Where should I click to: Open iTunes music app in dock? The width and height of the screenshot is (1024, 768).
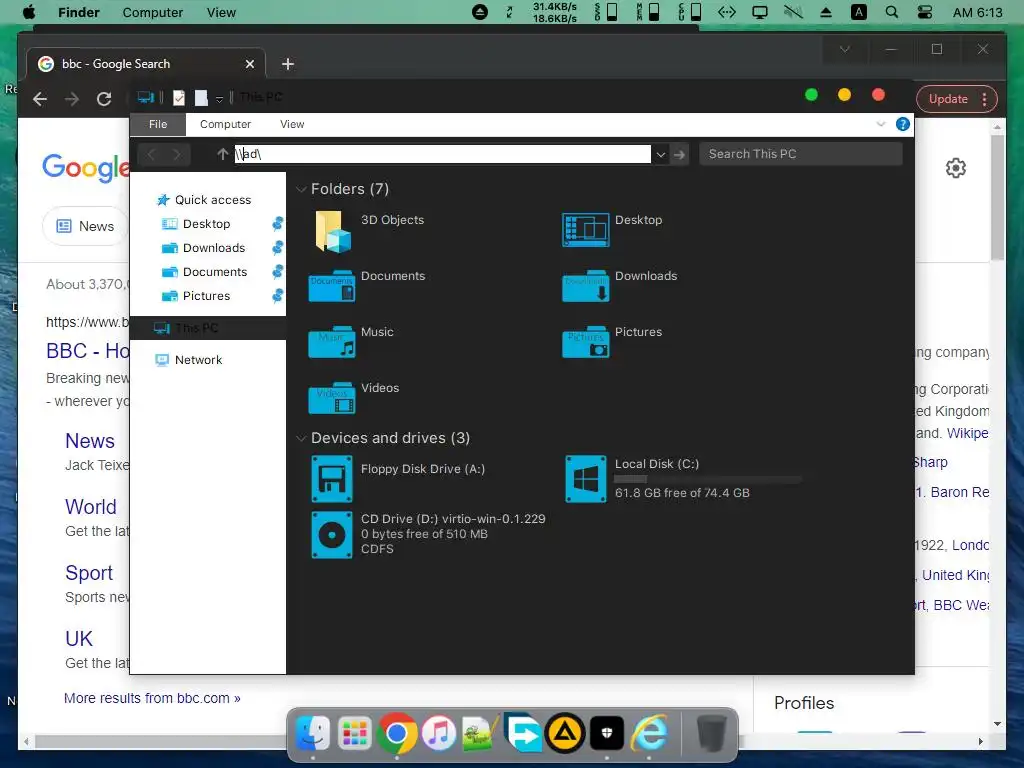[x=439, y=733]
